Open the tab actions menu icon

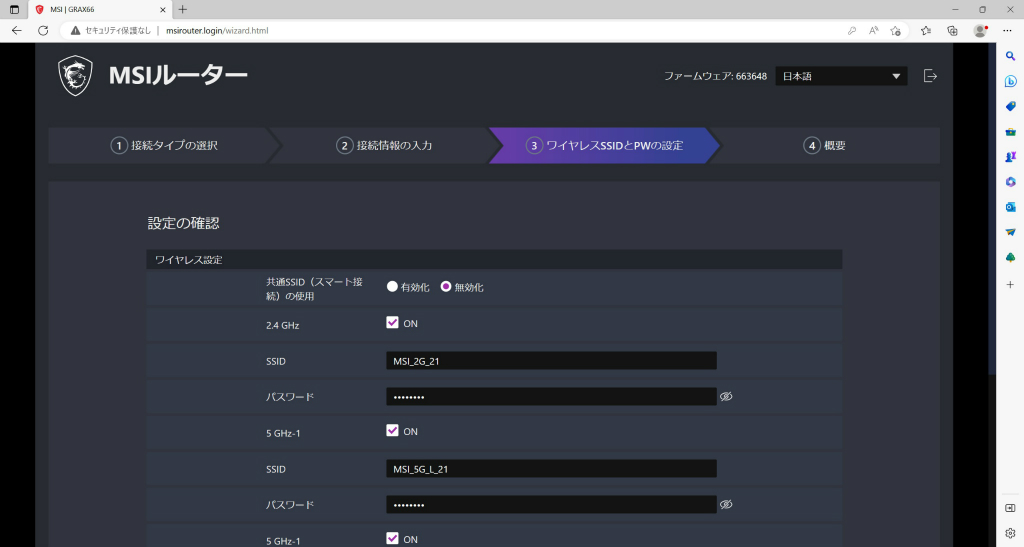(x=14, y=10)
